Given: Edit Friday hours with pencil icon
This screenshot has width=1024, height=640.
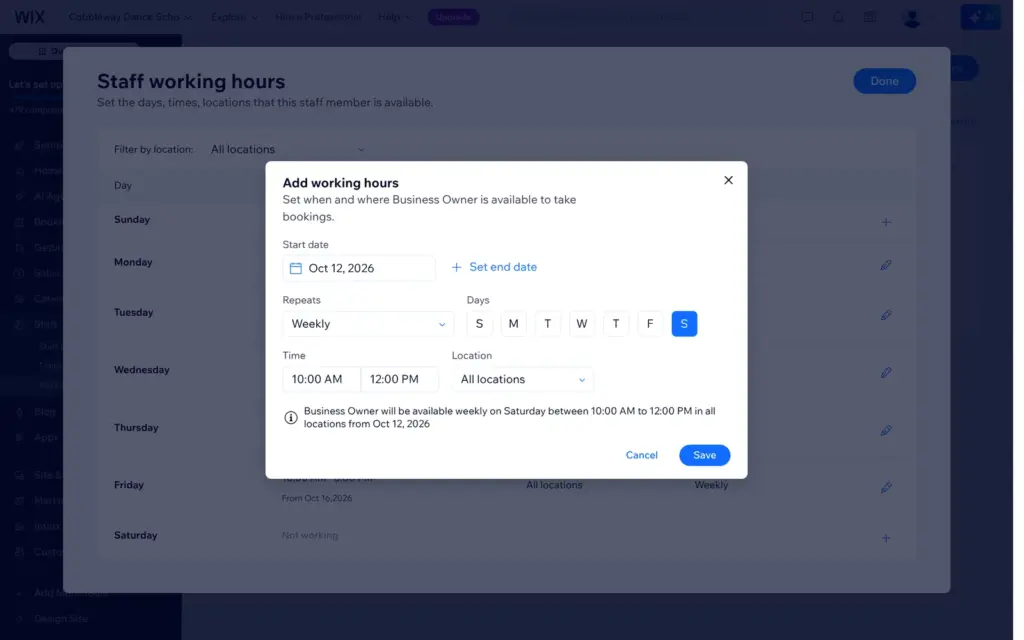Looking at the screenshot, I should (886, 488).
